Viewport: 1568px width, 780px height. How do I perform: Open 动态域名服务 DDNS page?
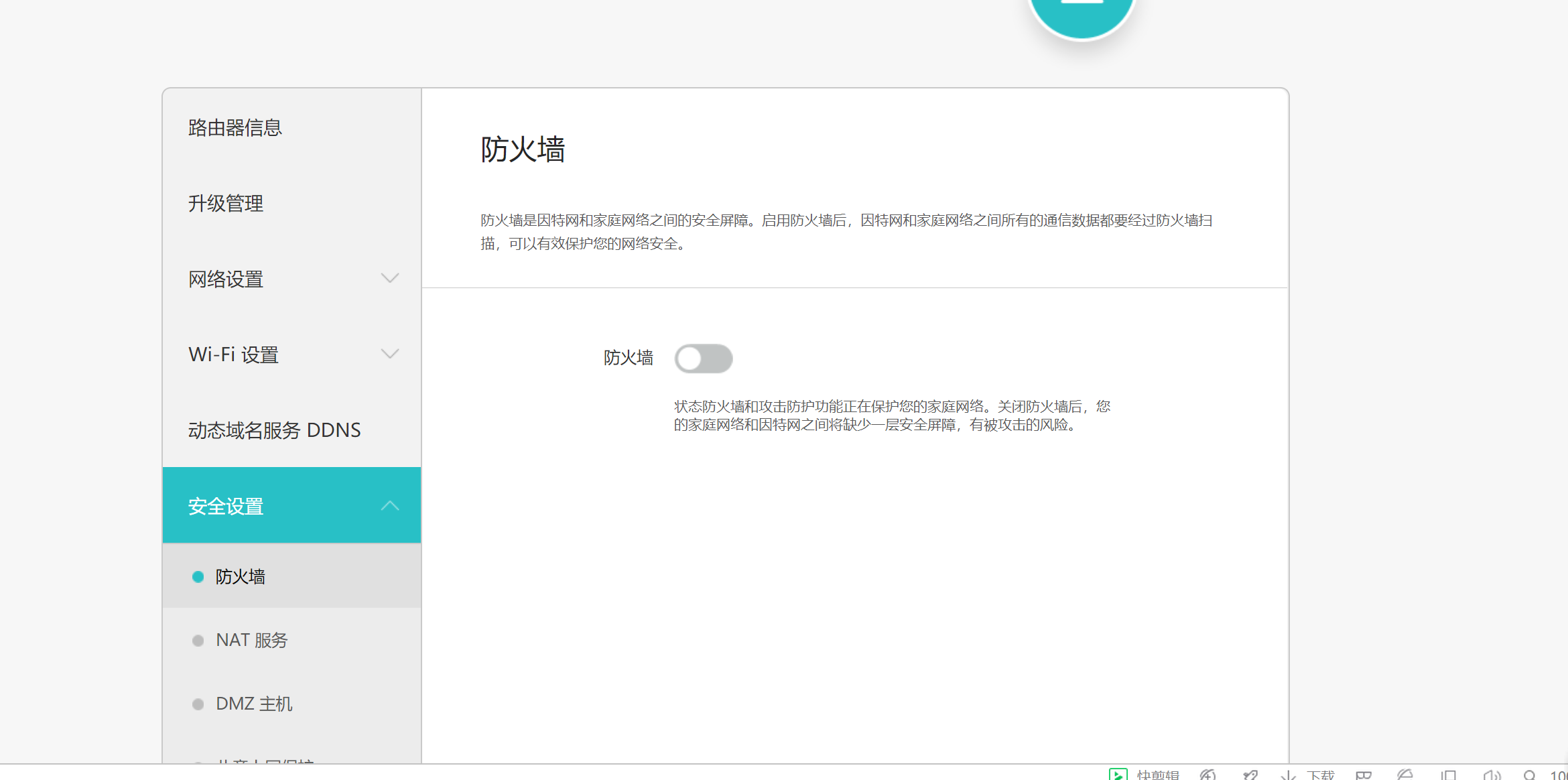[x=274, y=430]
